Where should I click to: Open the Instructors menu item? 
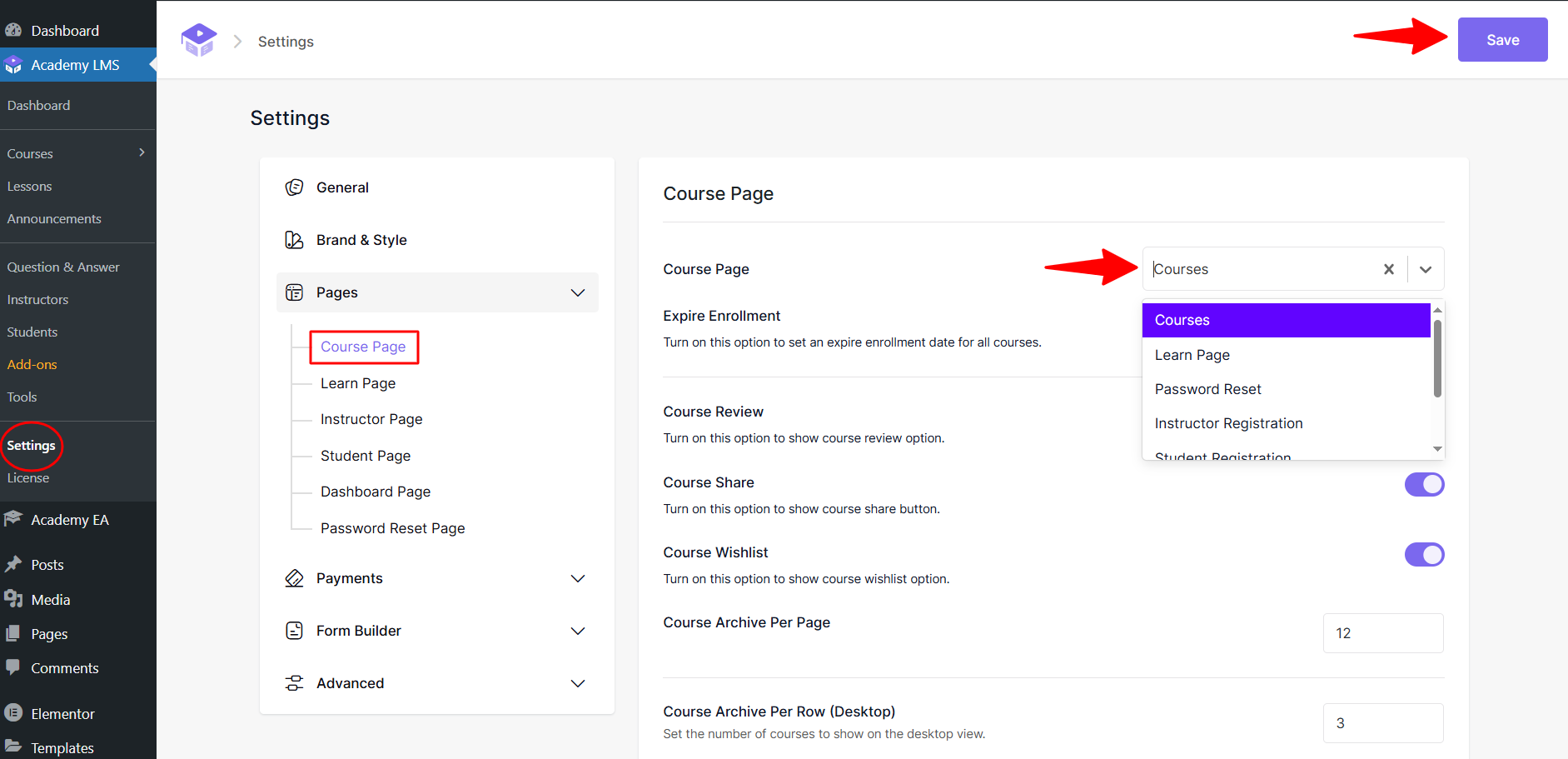pos(37,299)
